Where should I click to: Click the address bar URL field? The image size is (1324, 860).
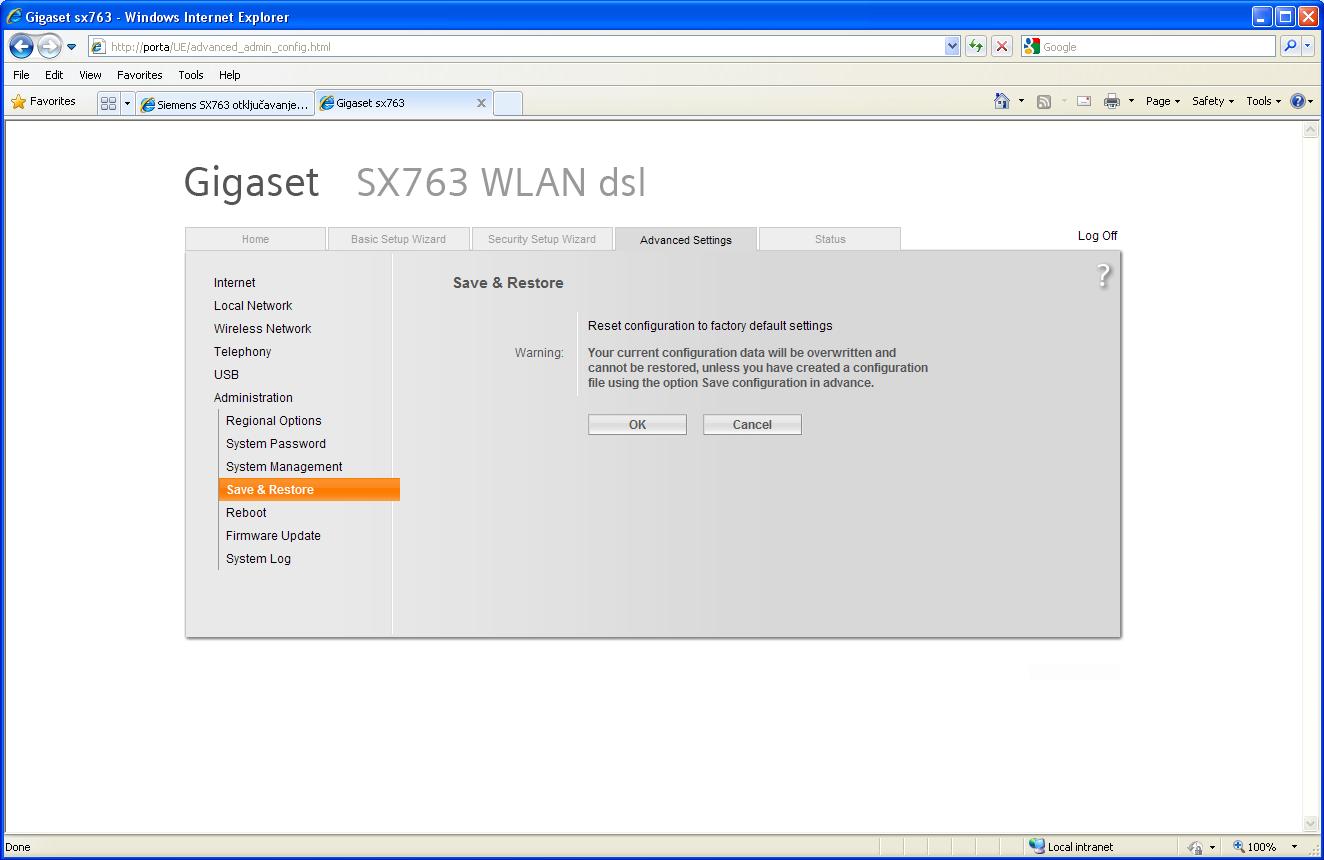(516, 47)
